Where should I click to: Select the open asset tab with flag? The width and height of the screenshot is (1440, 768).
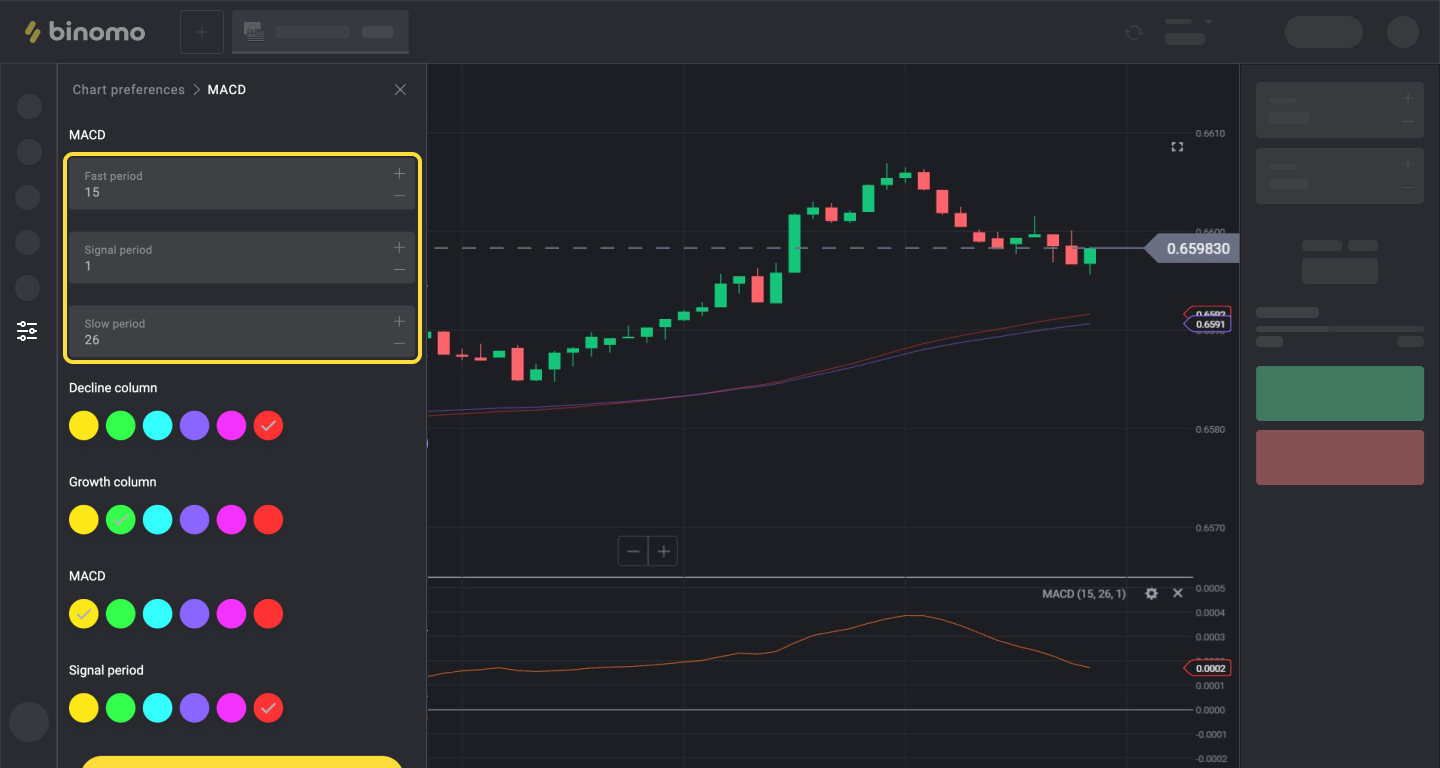pos(320,32)
